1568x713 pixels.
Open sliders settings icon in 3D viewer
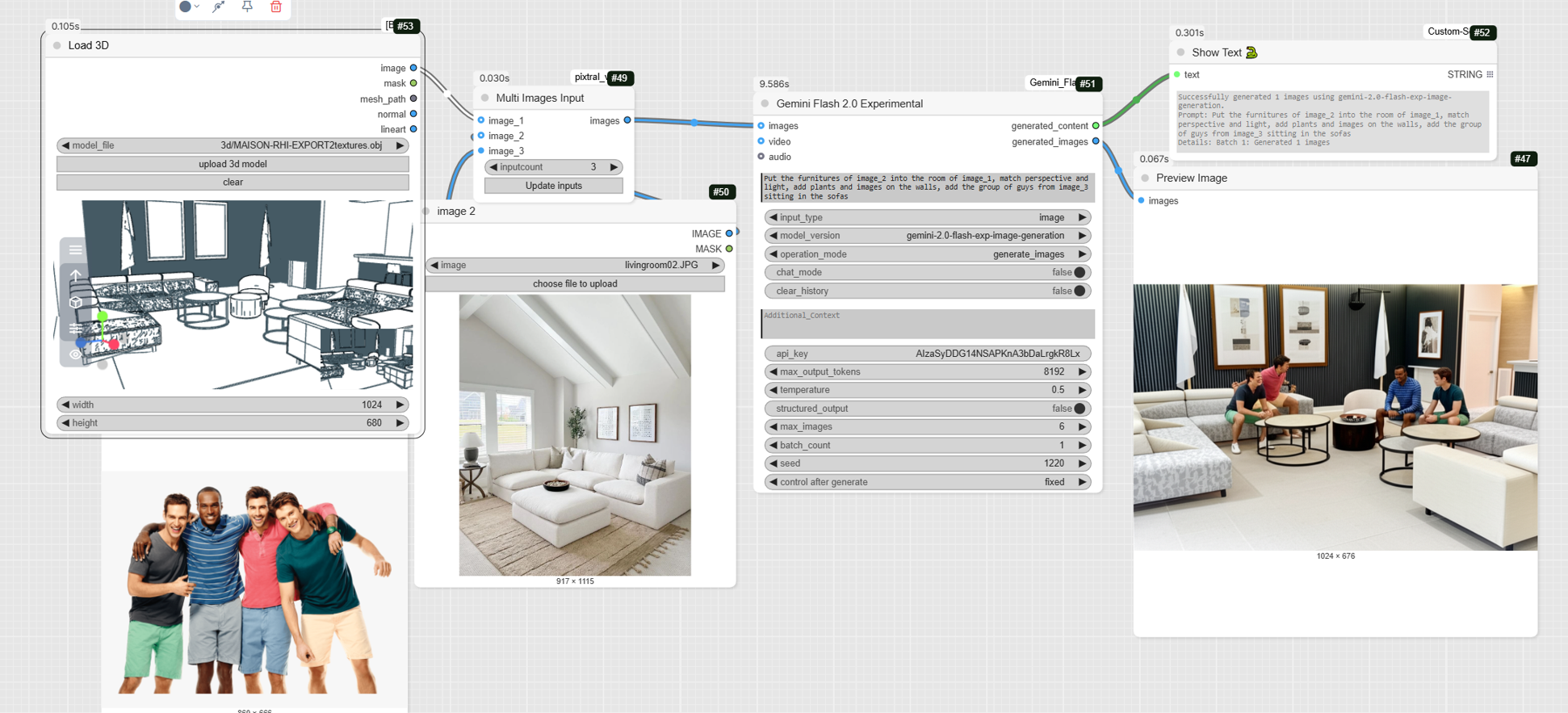click(75, 328)
